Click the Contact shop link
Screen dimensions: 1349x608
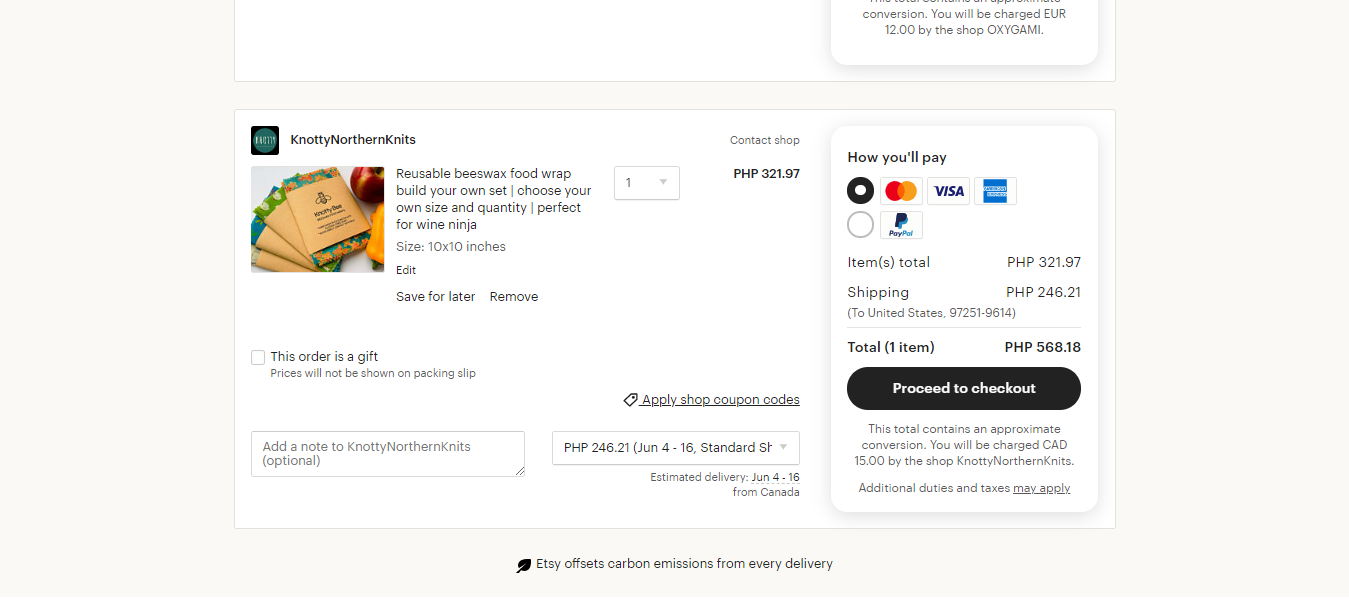click(765, 141)
